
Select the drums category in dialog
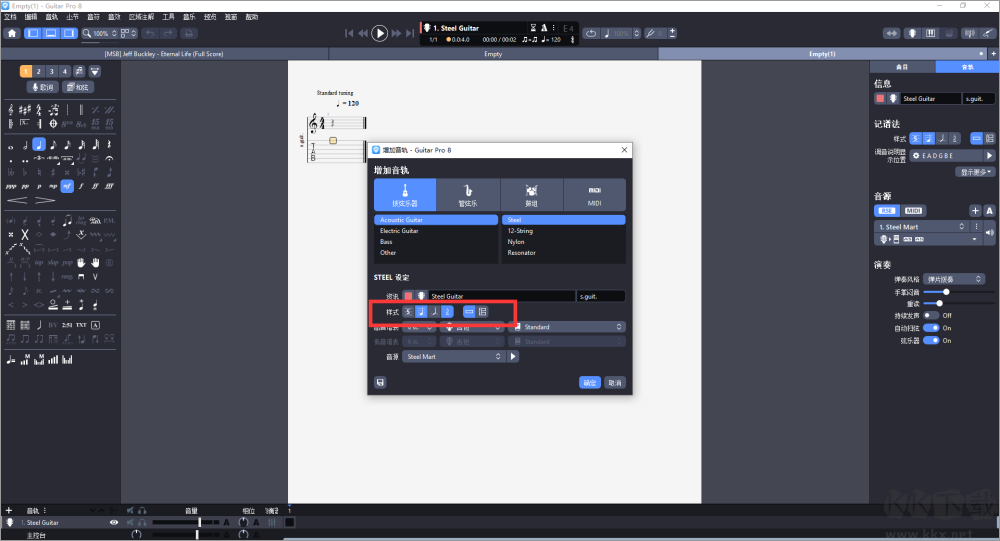pos(531,195)
